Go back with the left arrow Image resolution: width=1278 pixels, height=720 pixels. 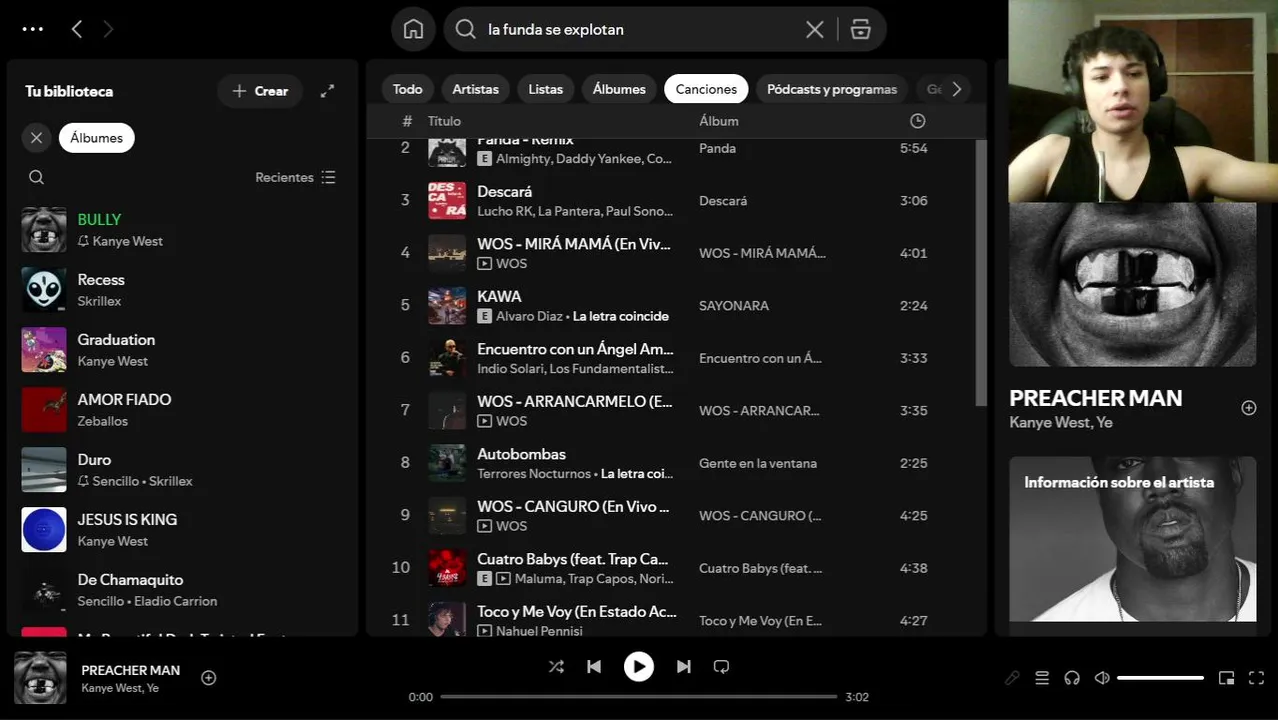(x=77, y=29)
